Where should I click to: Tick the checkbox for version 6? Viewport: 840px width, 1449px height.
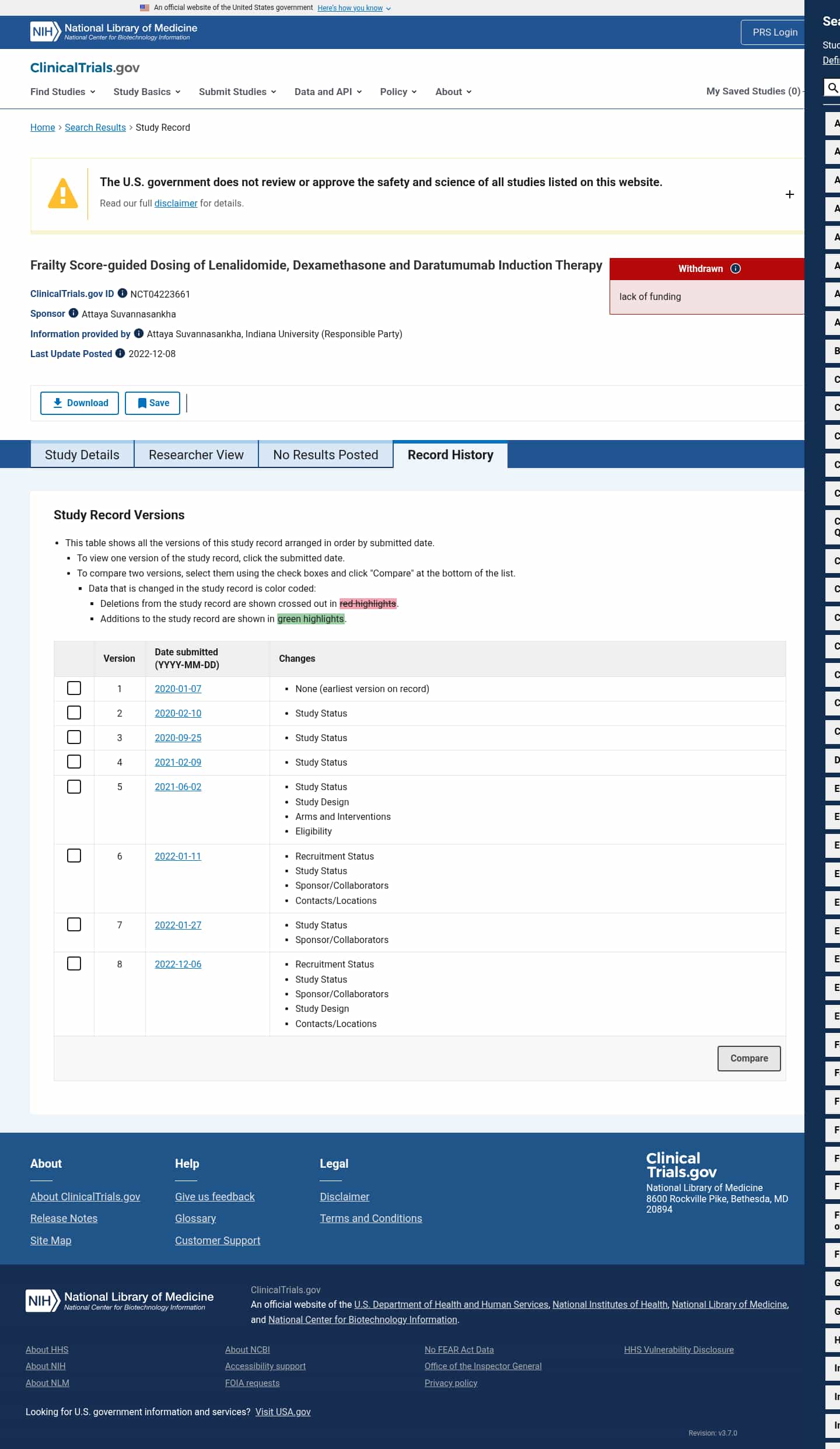pyautogui.click(x=74, y=856)
